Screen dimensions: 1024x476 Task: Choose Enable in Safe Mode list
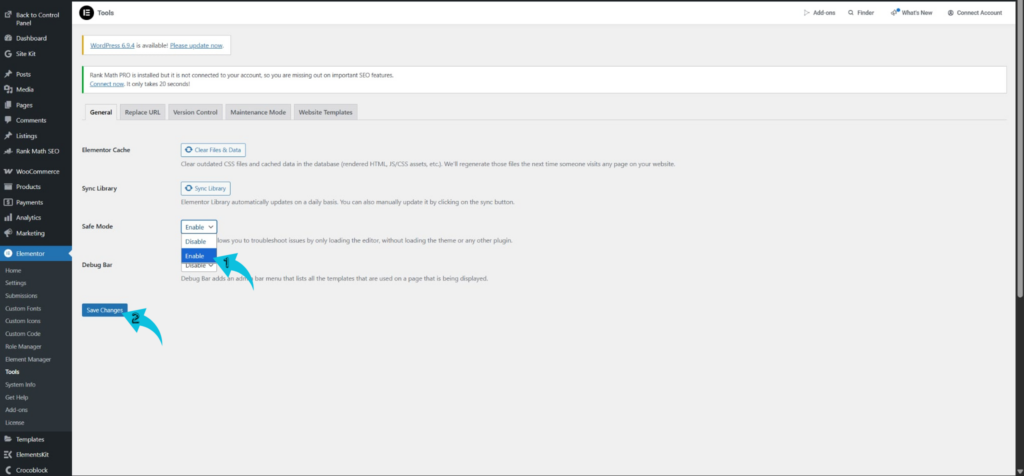pos(199,256)
